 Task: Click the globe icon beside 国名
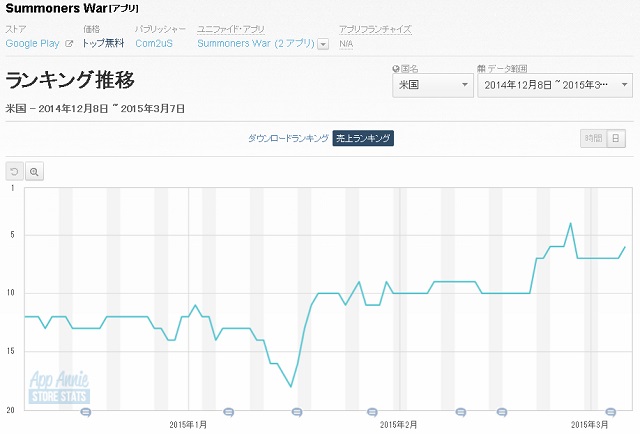pyautogui.click(x=396, y=69)
